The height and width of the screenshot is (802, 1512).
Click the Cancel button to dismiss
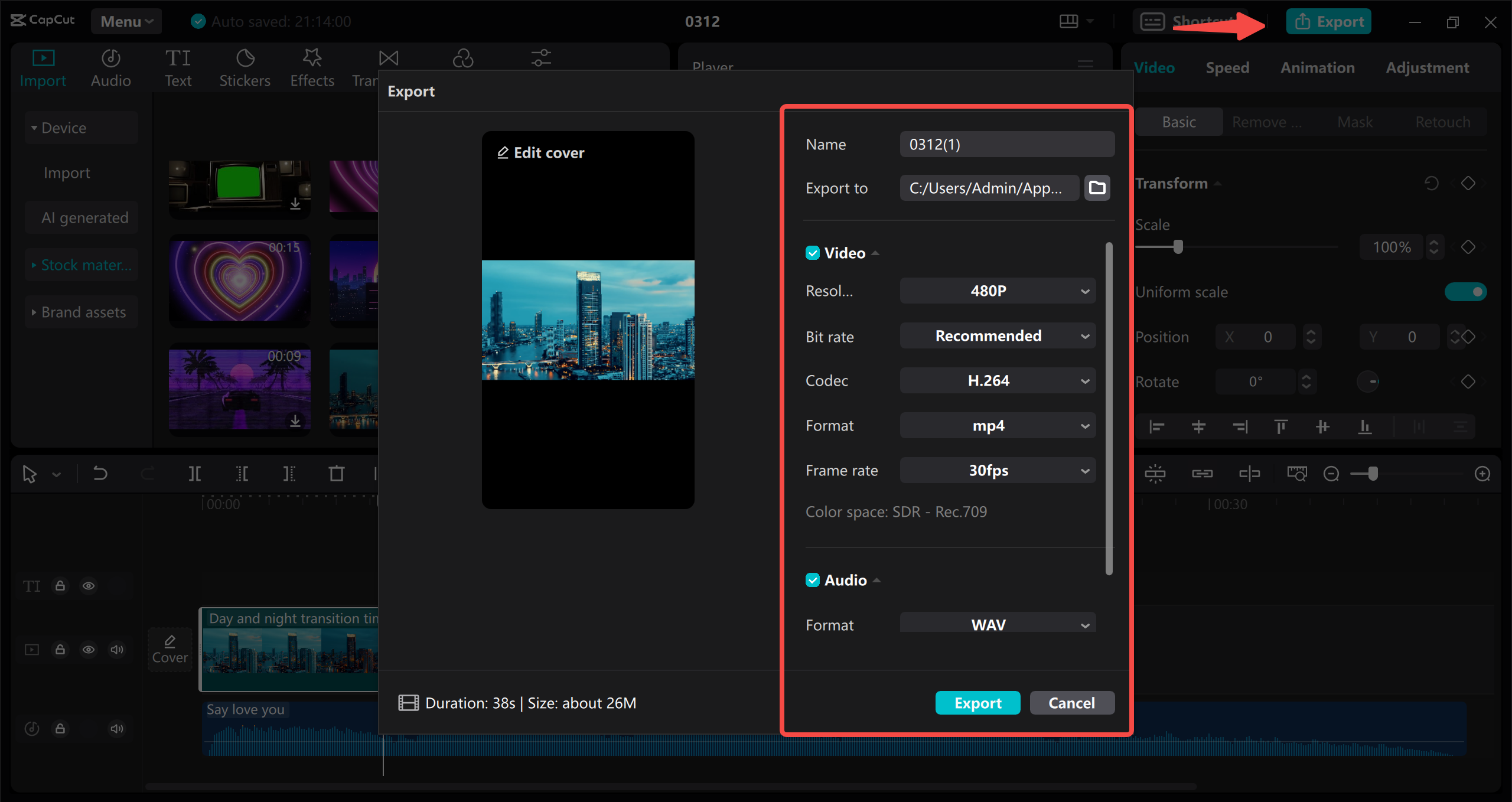[1070, 702]
